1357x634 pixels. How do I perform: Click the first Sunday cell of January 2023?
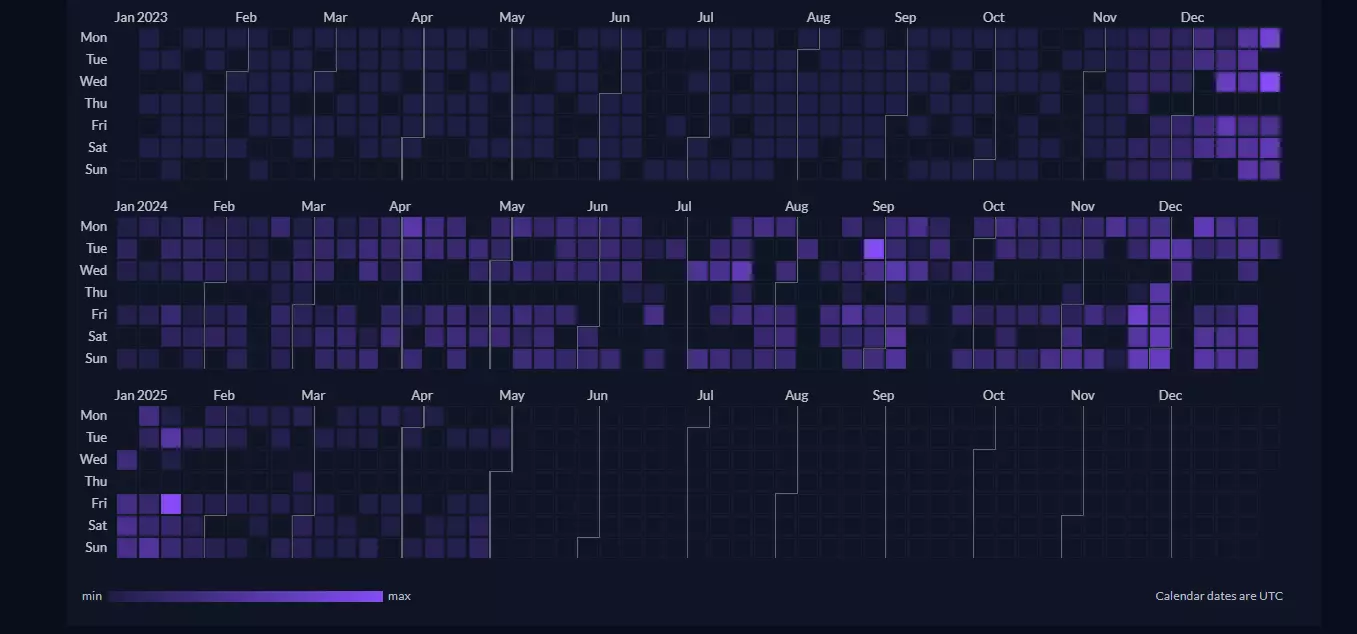[126, 169]
